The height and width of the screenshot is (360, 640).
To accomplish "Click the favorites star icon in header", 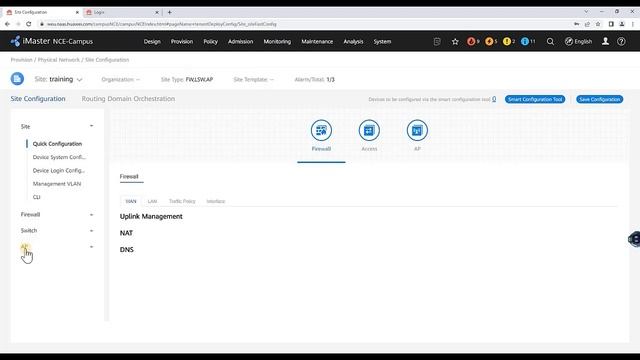I will [x=455, y=42].
